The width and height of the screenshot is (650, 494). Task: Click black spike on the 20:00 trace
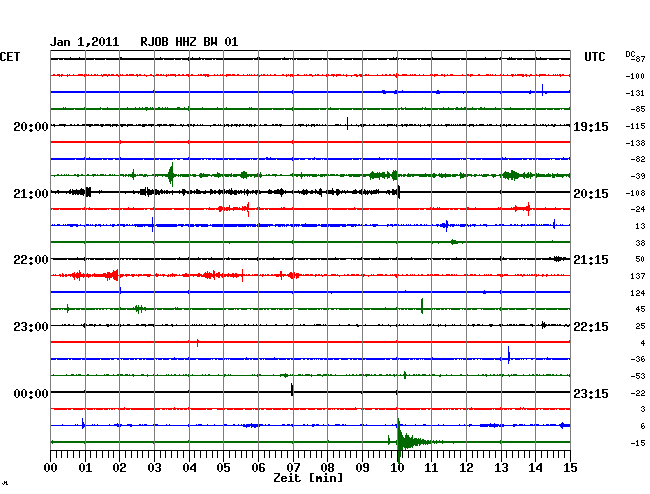pos(347,124)
